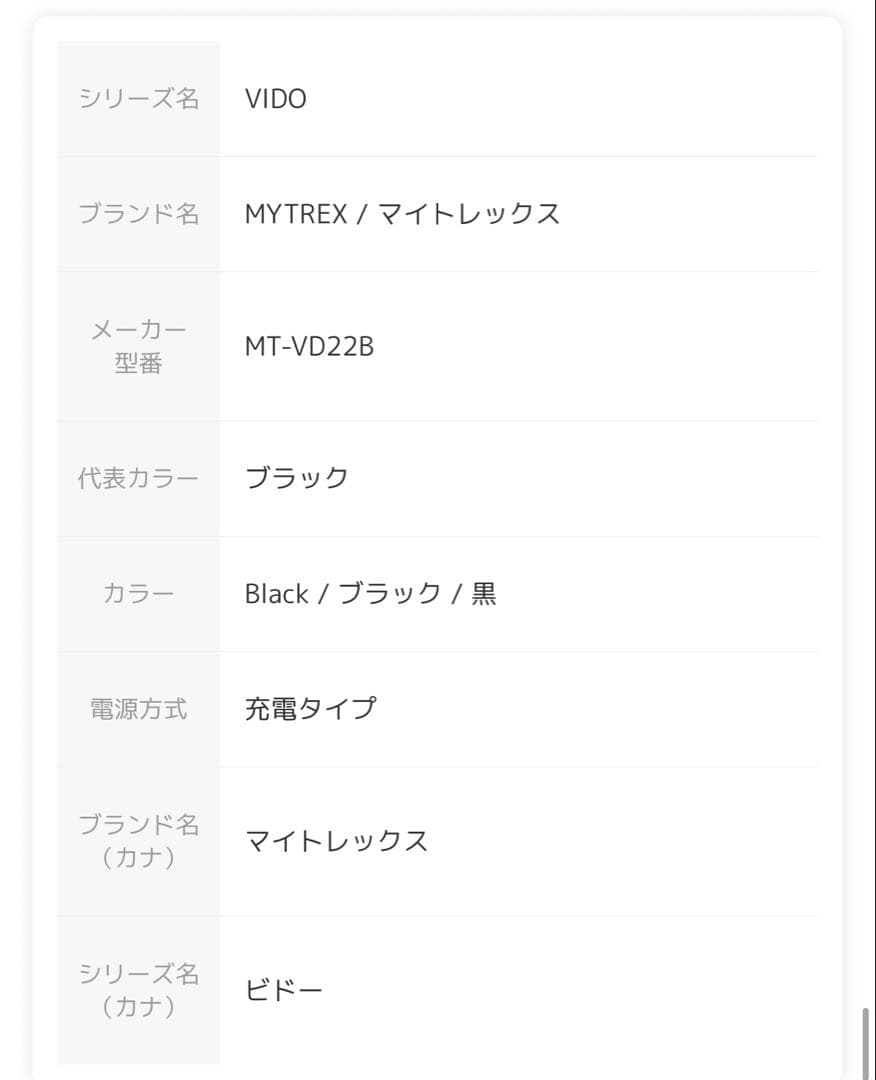Click the カラー label cell

click(138, 594)
